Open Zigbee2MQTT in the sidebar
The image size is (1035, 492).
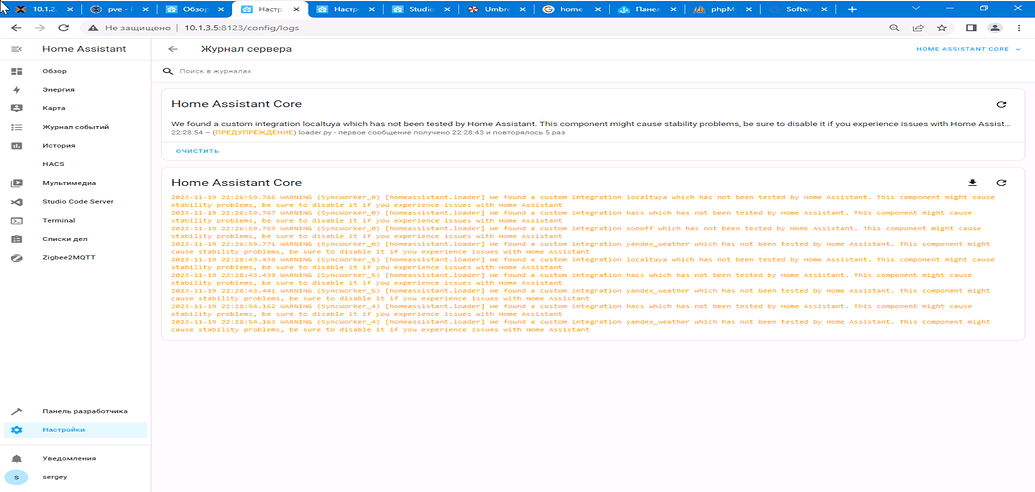[75, 258]
